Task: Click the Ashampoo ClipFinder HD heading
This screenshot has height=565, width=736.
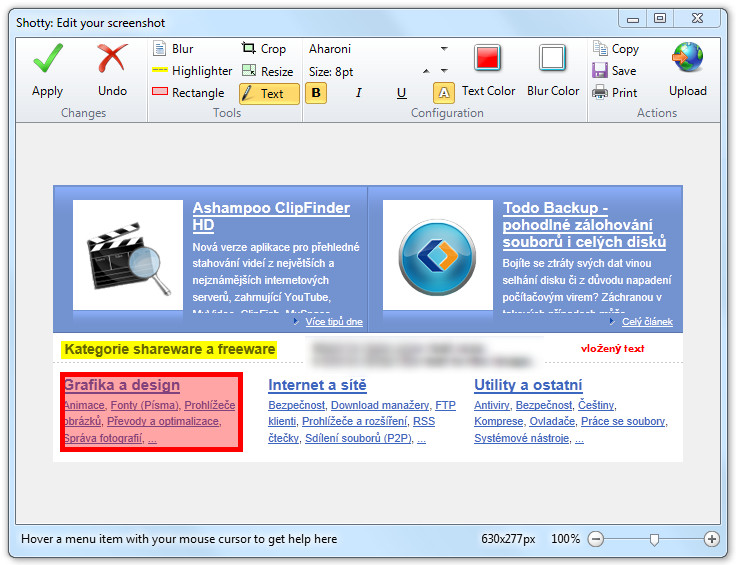Action: [271, 216]
